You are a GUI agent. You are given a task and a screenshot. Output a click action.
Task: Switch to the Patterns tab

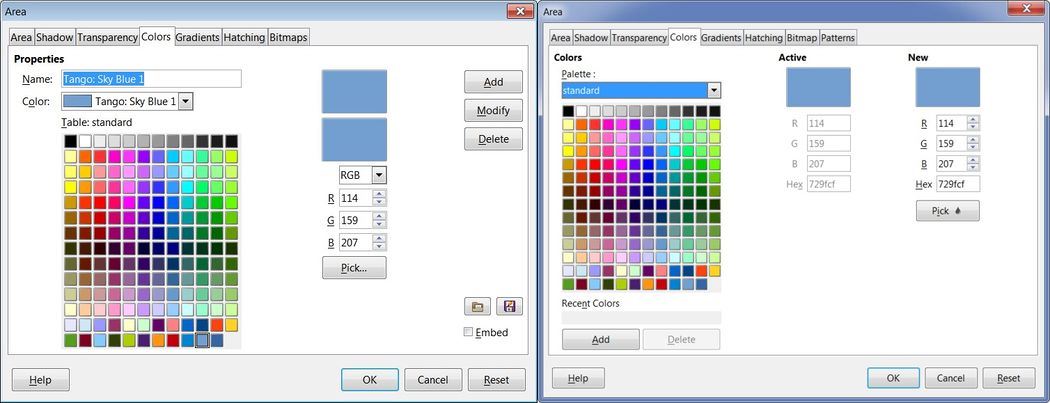[x=838, y=38]
